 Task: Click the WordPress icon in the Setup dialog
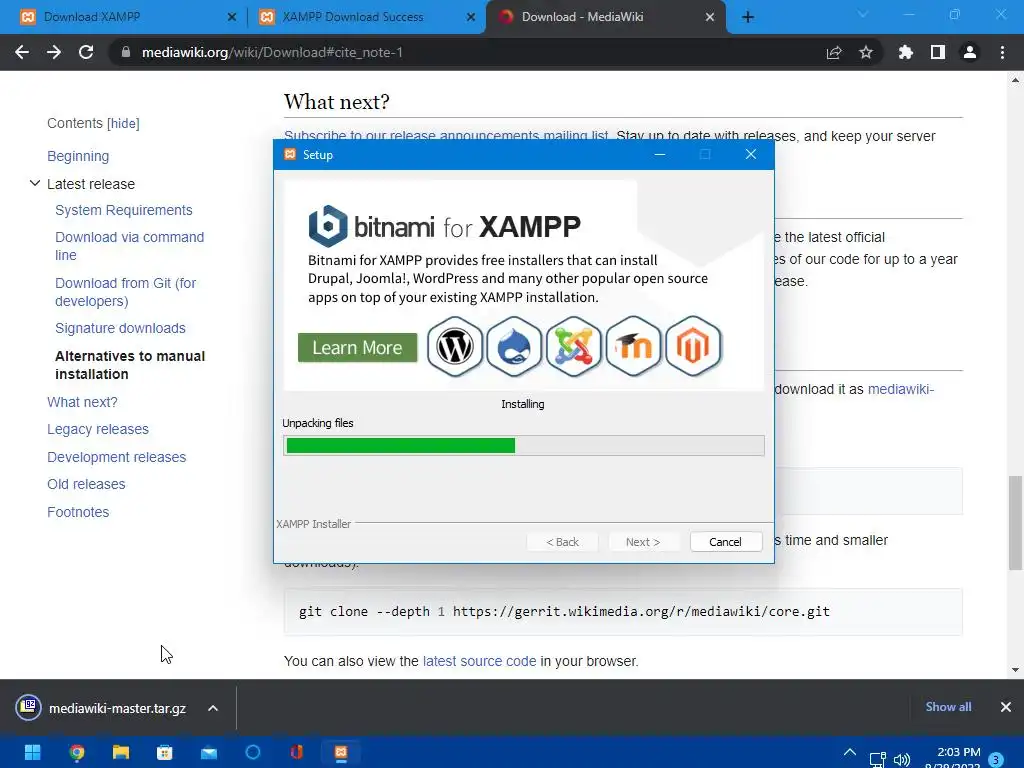click(455, 347)
